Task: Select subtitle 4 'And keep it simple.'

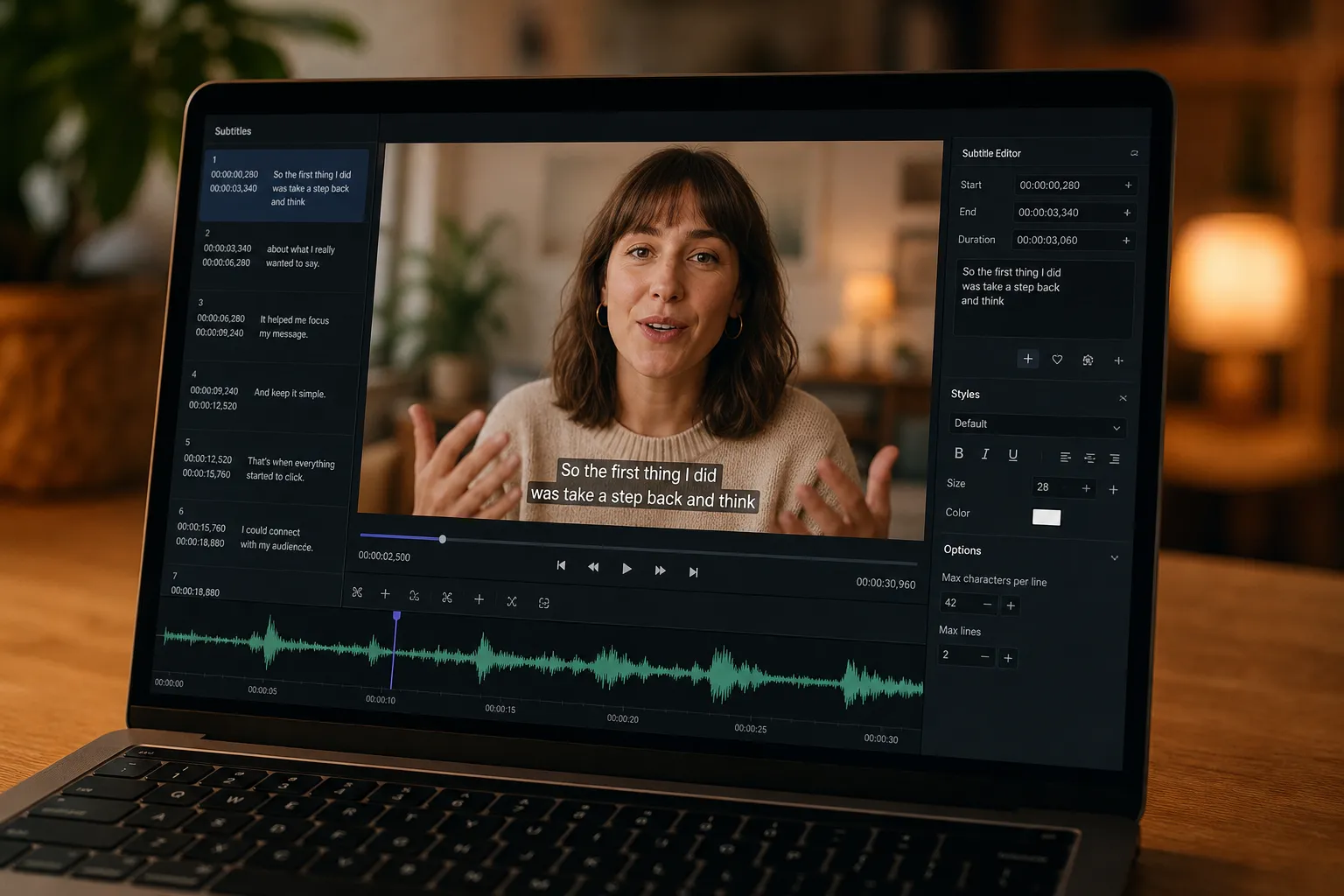Action: 268,396
